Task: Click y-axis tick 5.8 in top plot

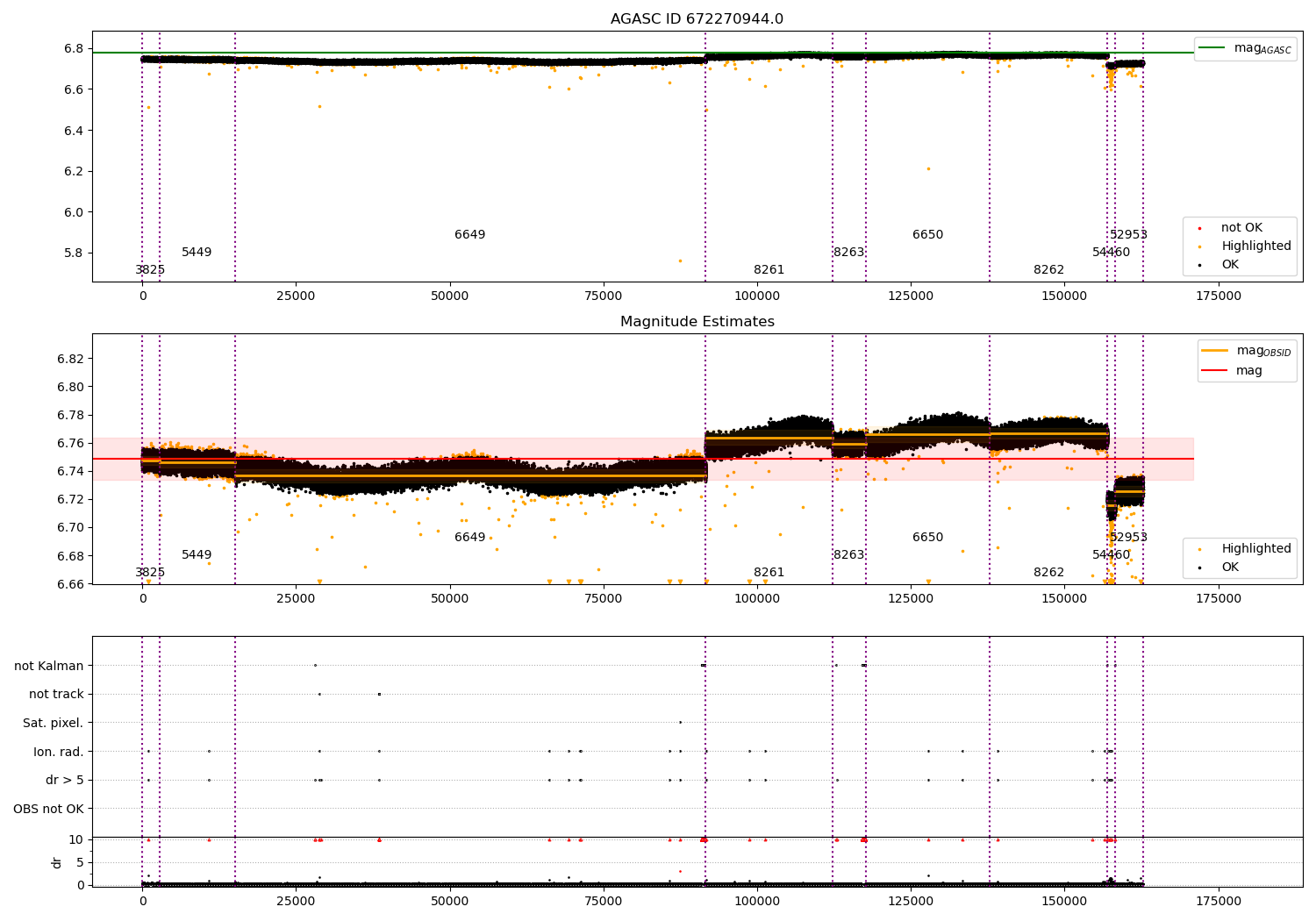Action: tap(74, 253)
